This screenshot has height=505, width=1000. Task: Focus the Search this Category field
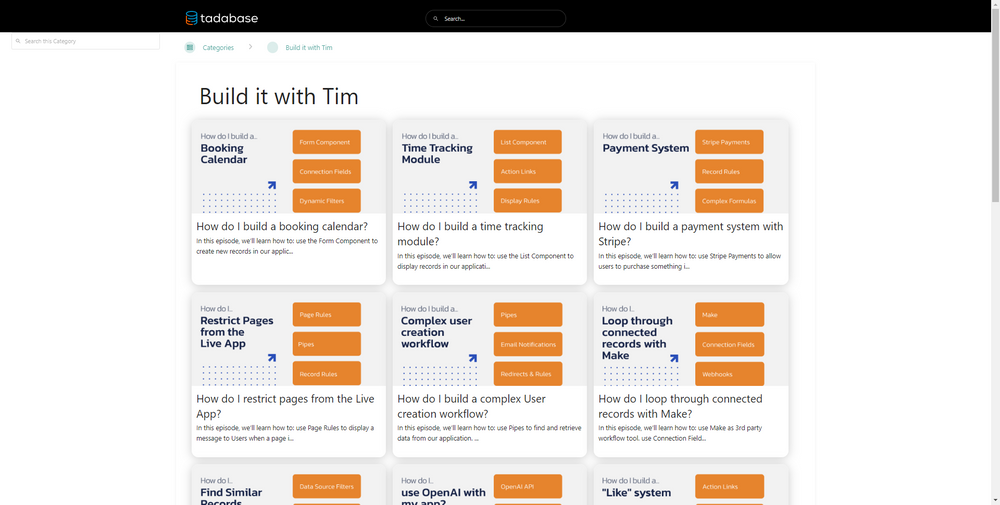coord(85,41)
